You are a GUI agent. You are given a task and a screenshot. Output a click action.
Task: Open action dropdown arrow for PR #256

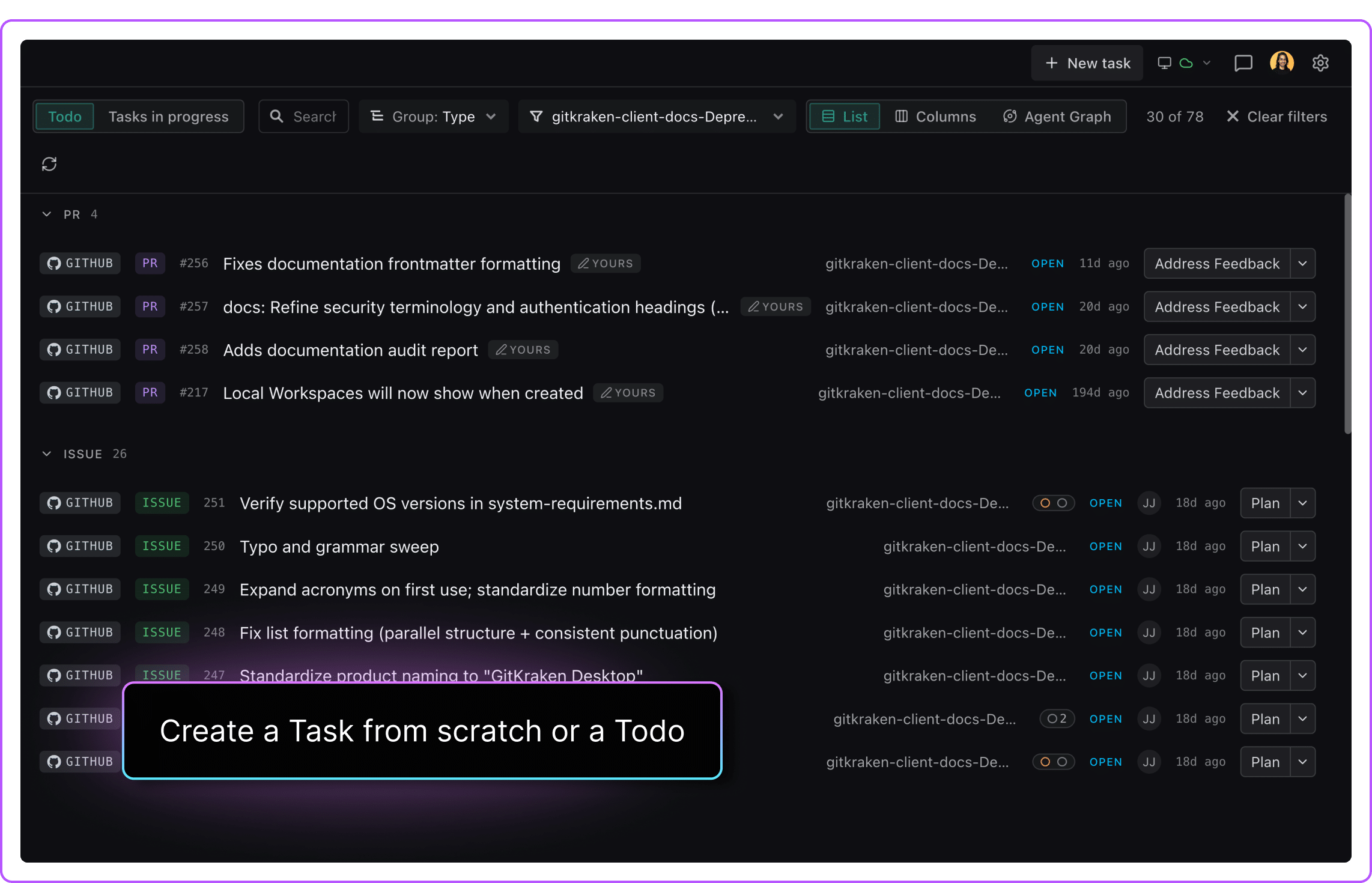(1303, 264)
